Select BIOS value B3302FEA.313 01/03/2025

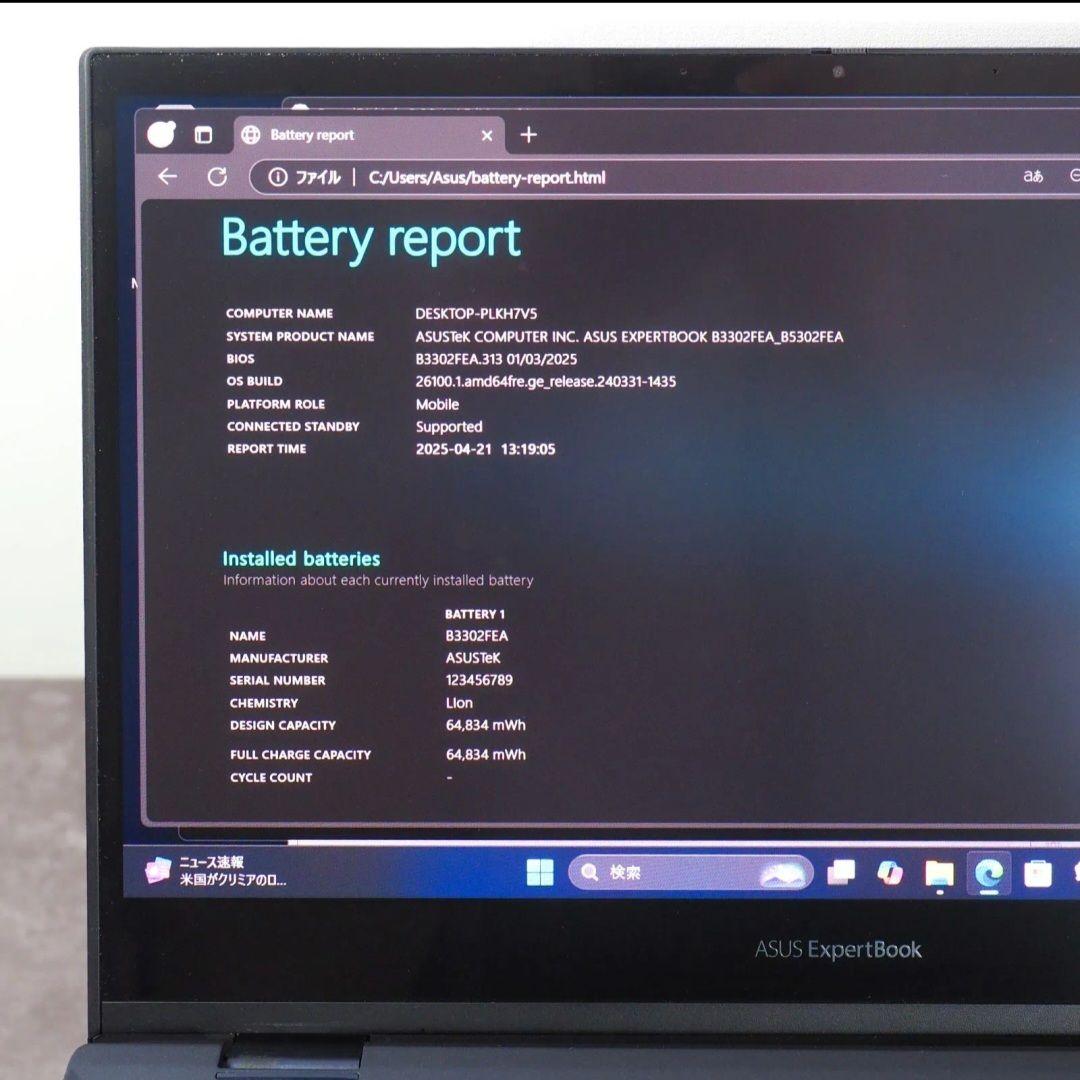click(x=496, y=359)
